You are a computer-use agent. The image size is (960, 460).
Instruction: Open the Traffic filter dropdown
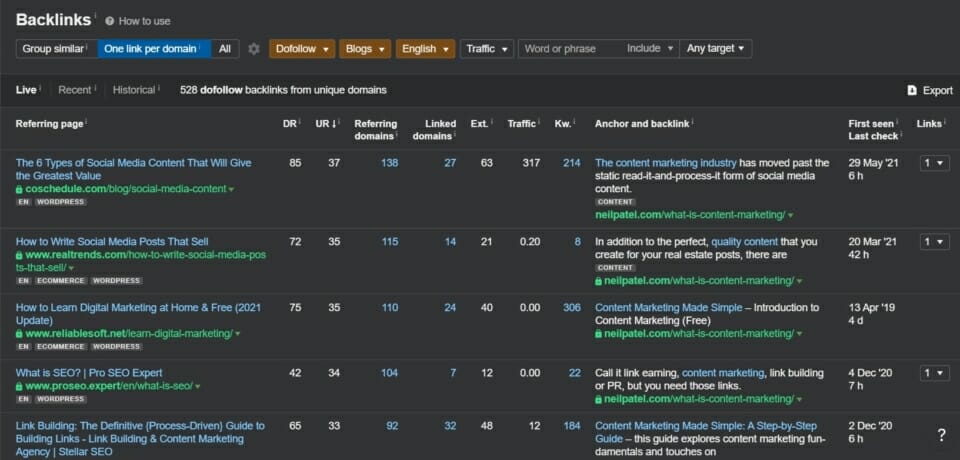tap(487, 49)
